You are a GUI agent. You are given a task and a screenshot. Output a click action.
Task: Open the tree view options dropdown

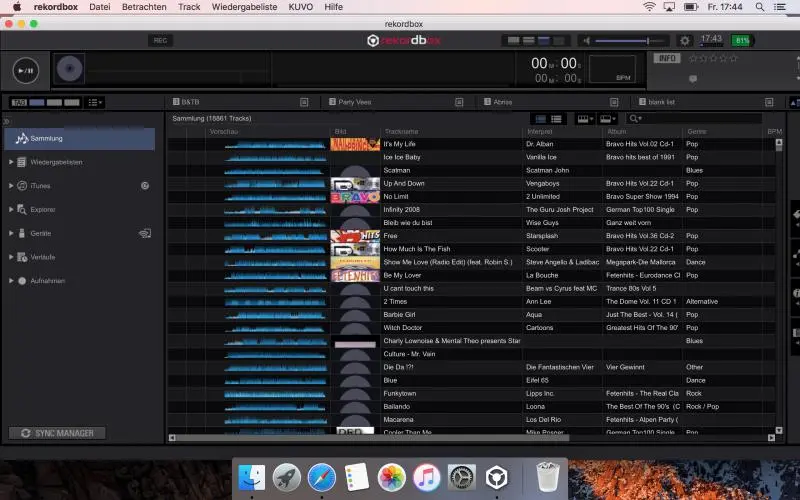95,102
